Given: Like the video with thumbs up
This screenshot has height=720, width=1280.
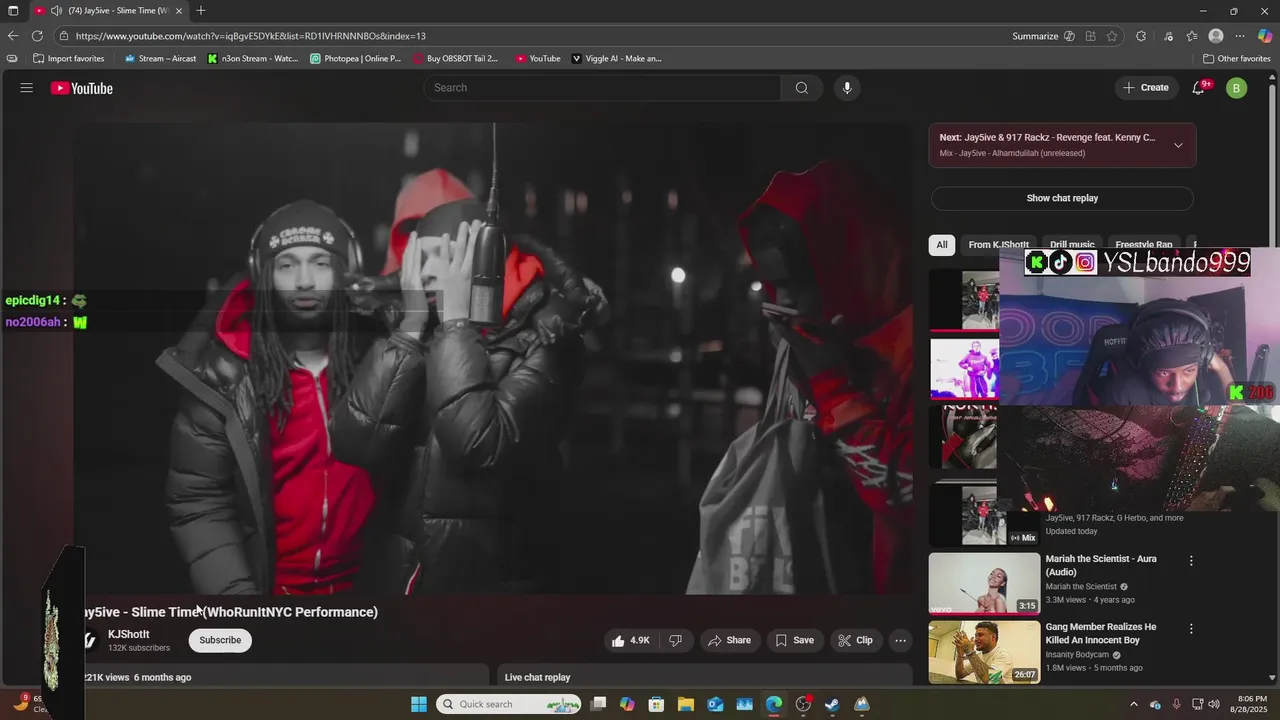Looking at the screenshot, I should coord(630,640).
